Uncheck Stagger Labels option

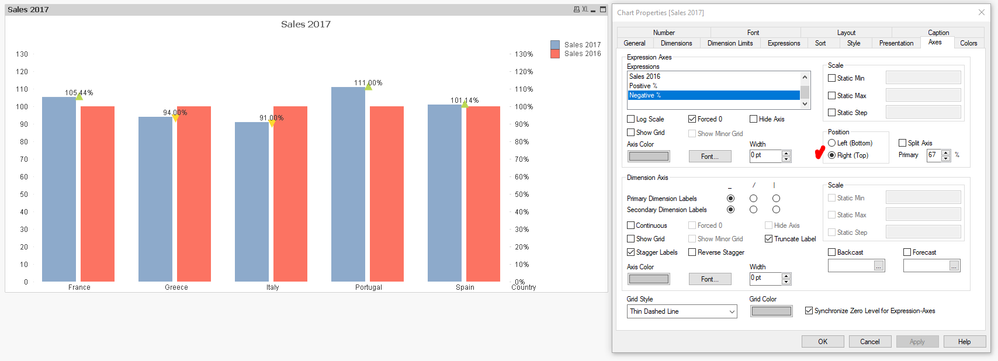(x=631, y=252)
